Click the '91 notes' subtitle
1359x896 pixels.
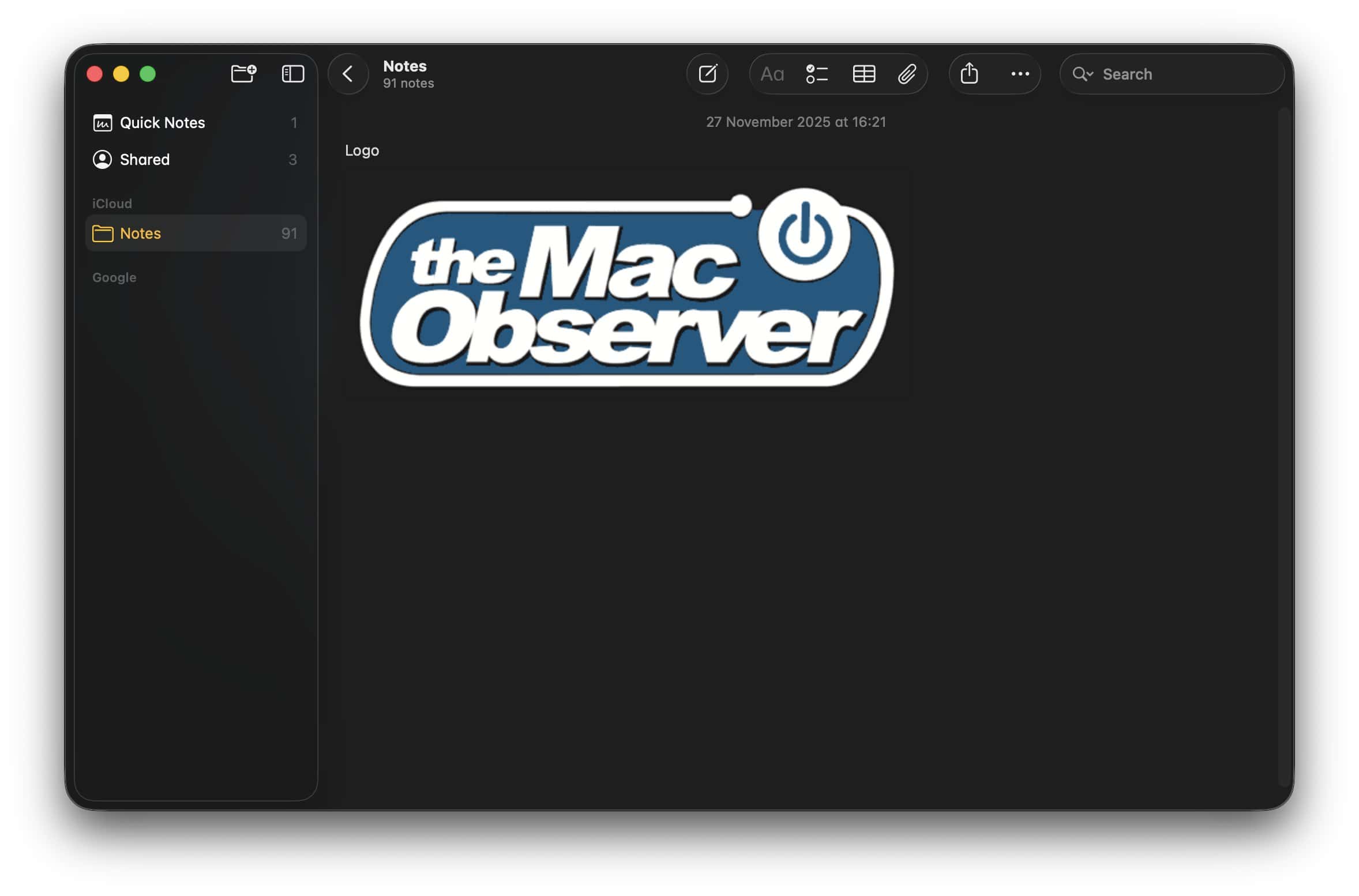point(408,84)
